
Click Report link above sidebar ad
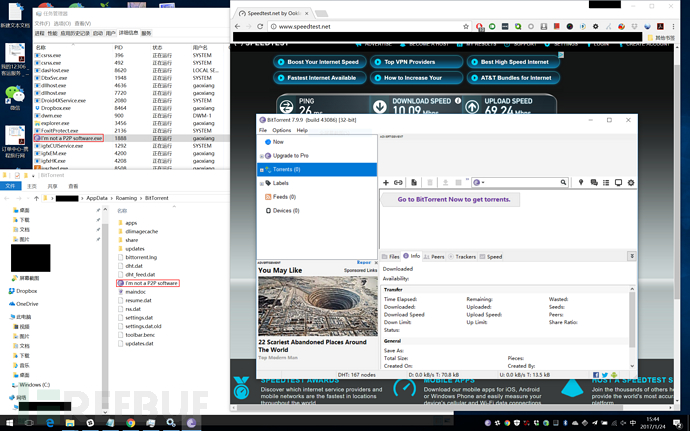click(363, 262)
